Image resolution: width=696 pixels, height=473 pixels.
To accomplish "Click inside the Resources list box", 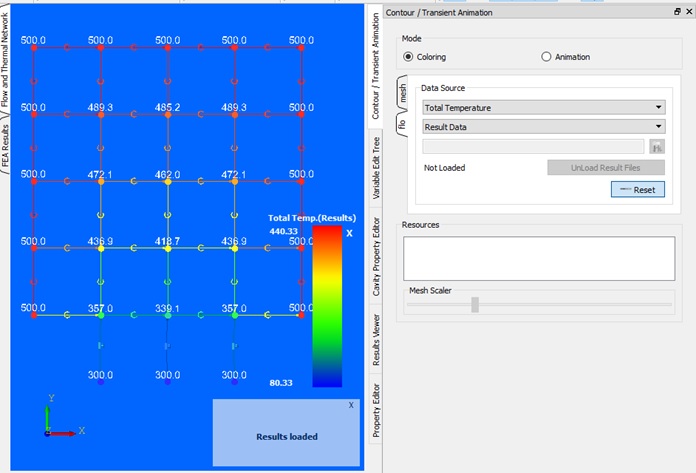I will point(533,260).
